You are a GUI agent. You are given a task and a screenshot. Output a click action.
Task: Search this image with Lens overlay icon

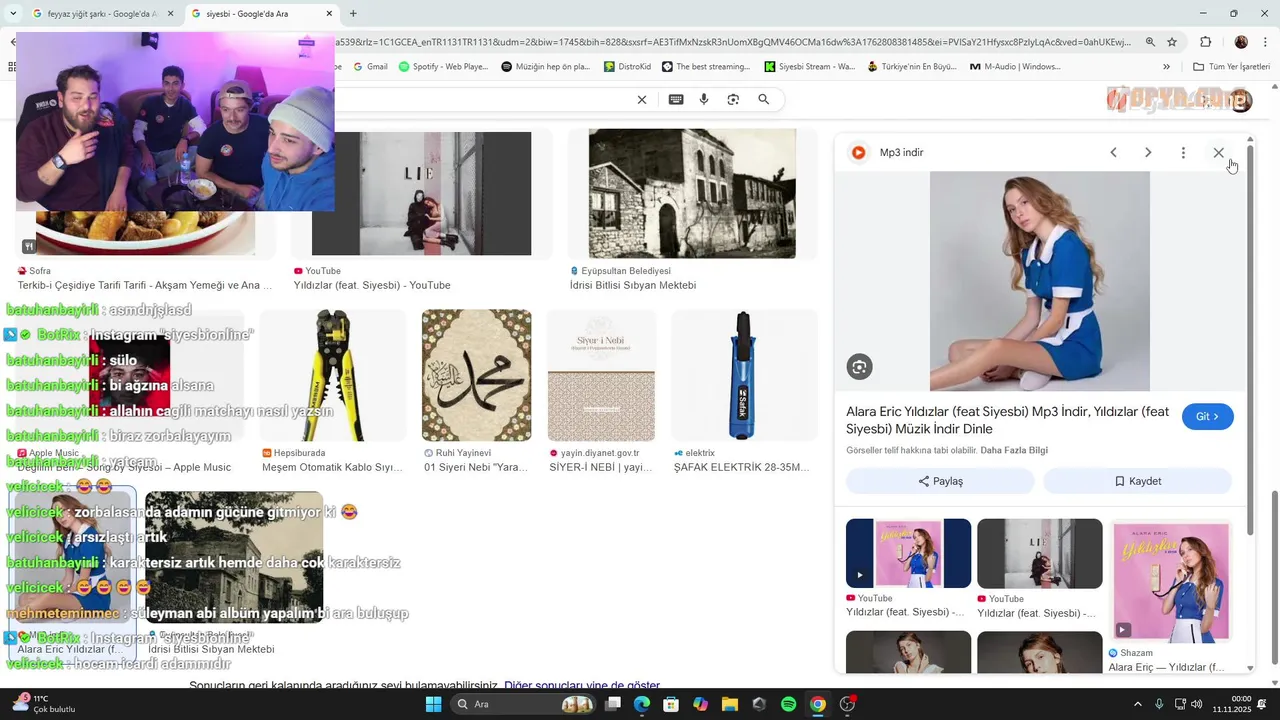pyautogui.click(x=860, y=367)
